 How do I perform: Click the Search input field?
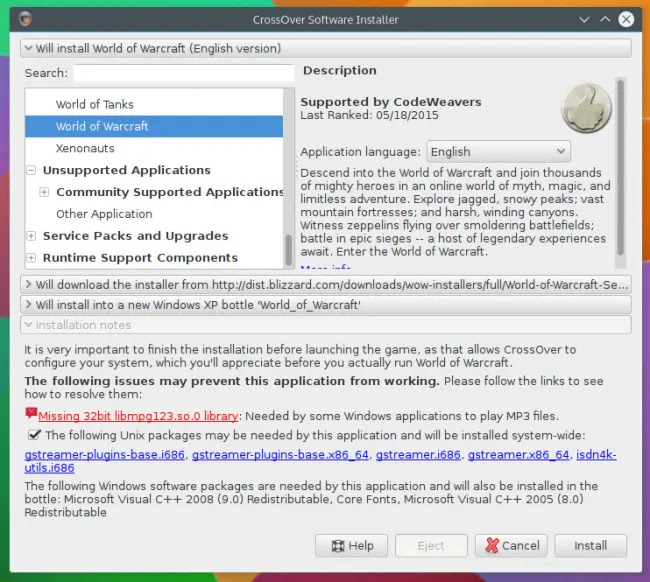point(184,73)
